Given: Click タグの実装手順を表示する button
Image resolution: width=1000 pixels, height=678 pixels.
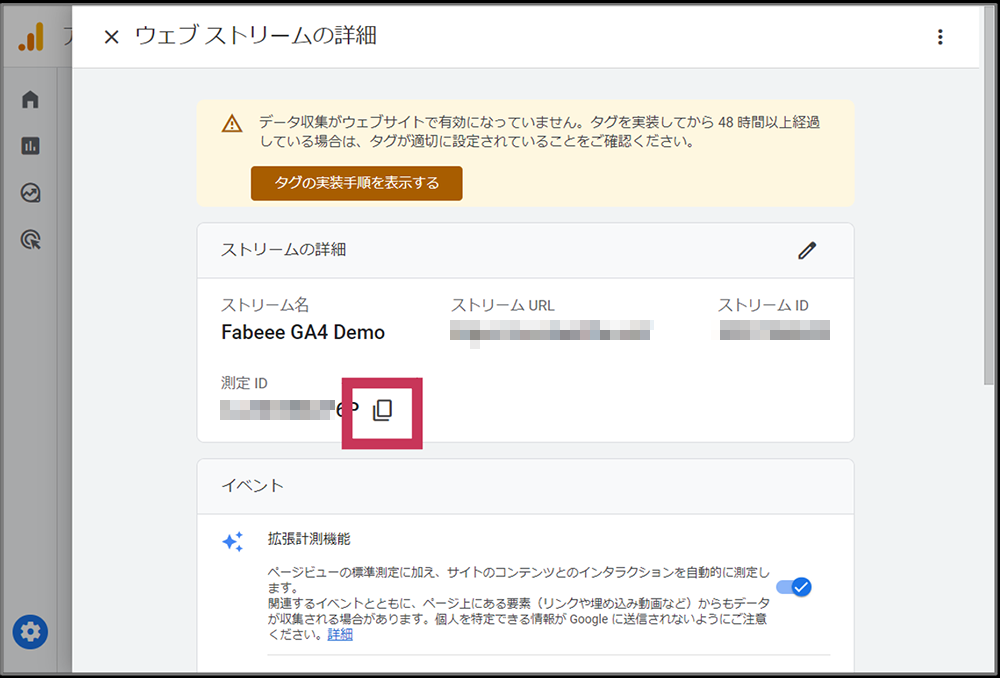Looking at the screenshot, I should [357, 184].
